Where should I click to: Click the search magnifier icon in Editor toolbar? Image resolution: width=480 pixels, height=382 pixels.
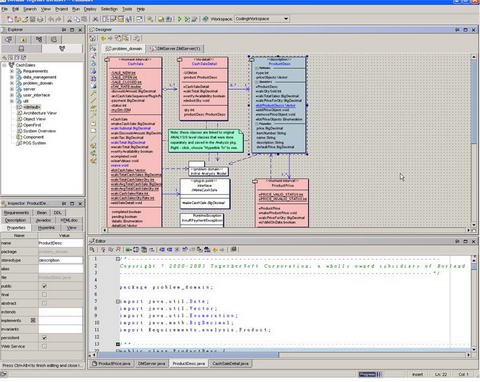[x=92, y=249]
